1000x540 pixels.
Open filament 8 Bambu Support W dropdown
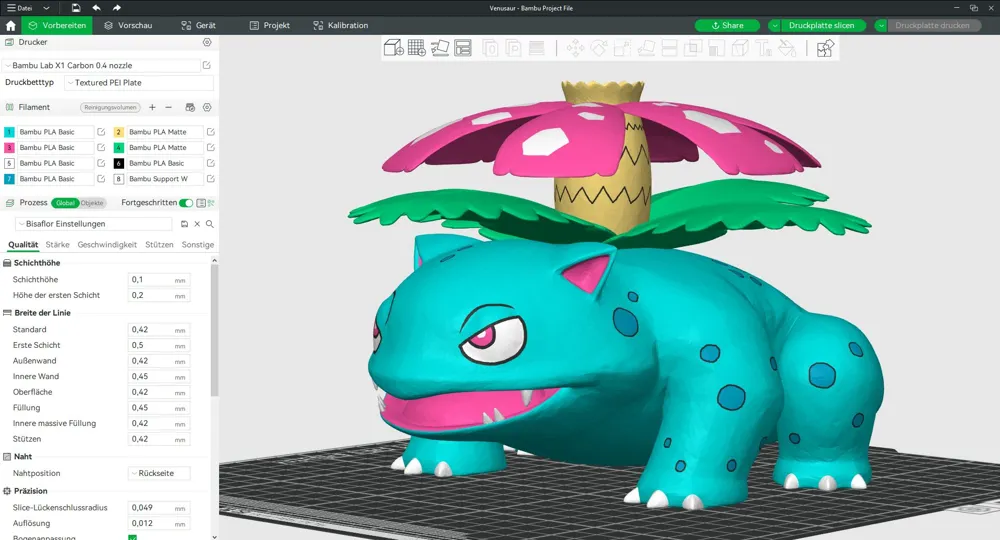pyautogui.click(x=165, y=179)
